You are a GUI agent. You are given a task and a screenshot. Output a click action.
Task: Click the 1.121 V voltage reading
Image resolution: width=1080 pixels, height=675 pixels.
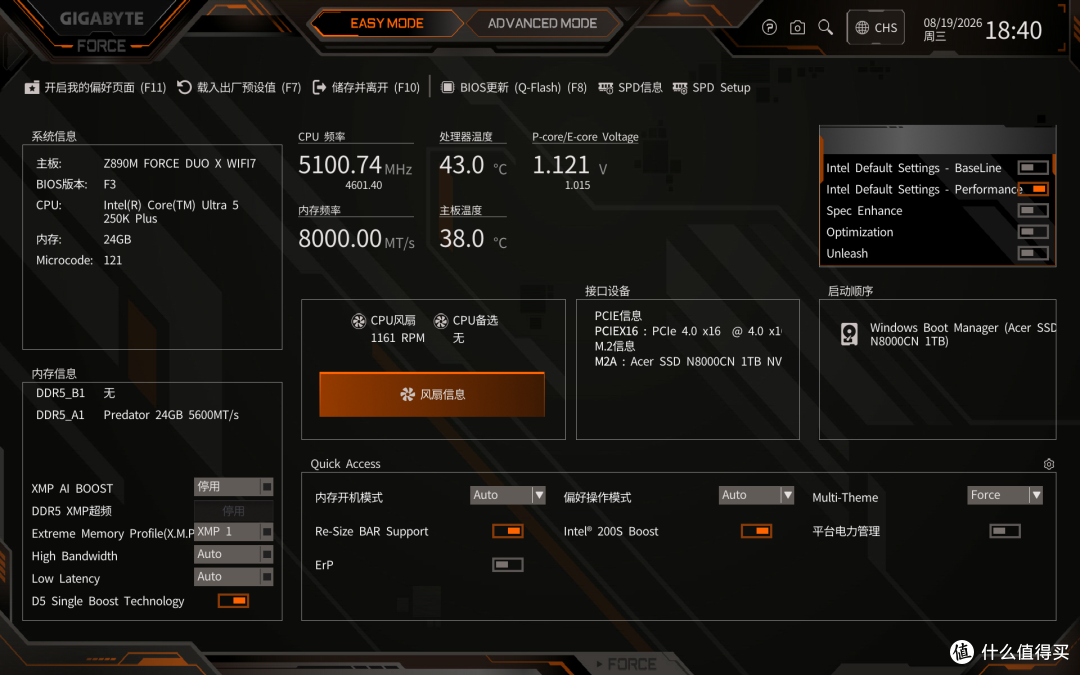(570, 165)
